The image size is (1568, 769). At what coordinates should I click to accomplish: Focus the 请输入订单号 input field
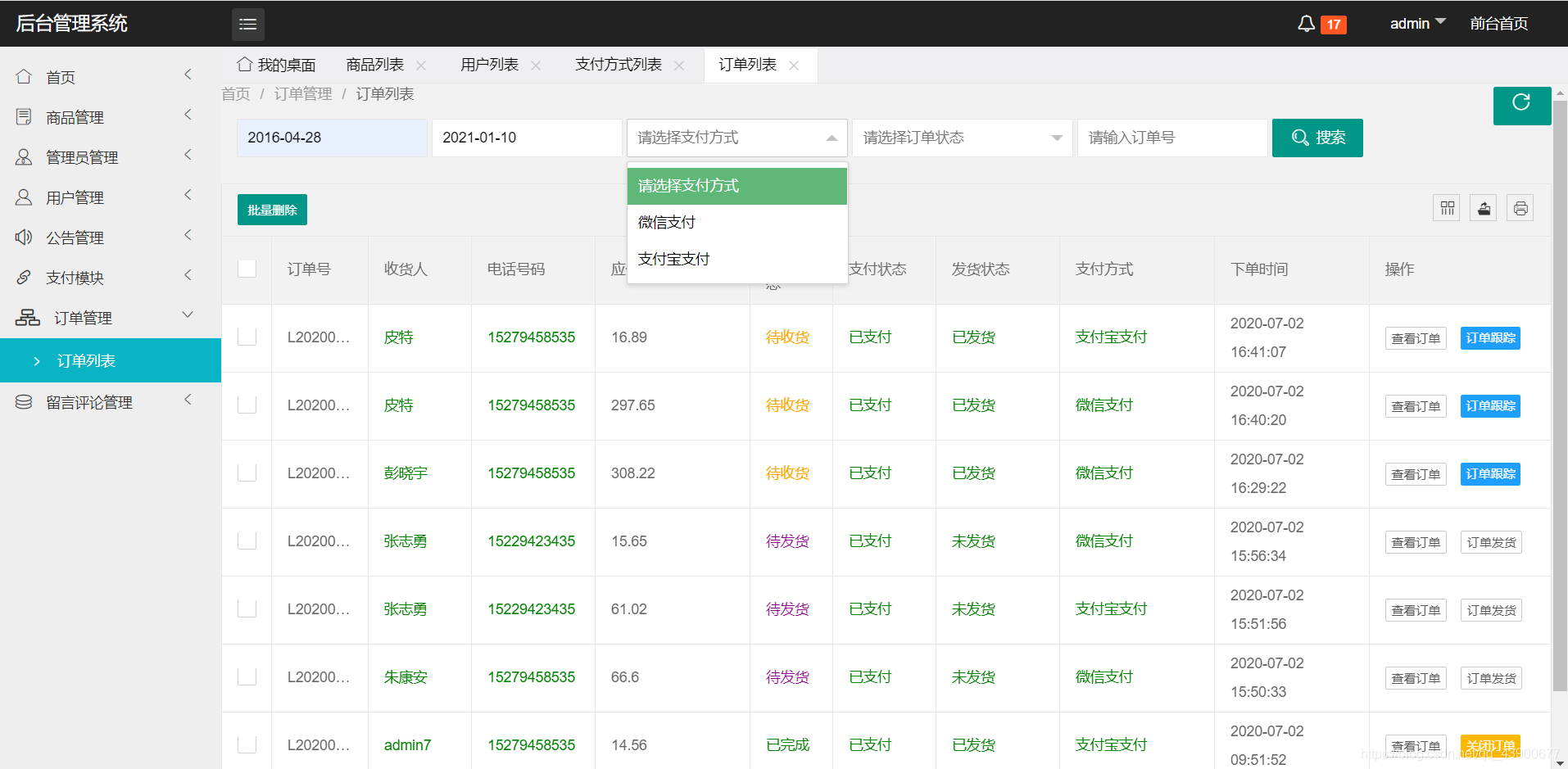[x=1172, y=138]
